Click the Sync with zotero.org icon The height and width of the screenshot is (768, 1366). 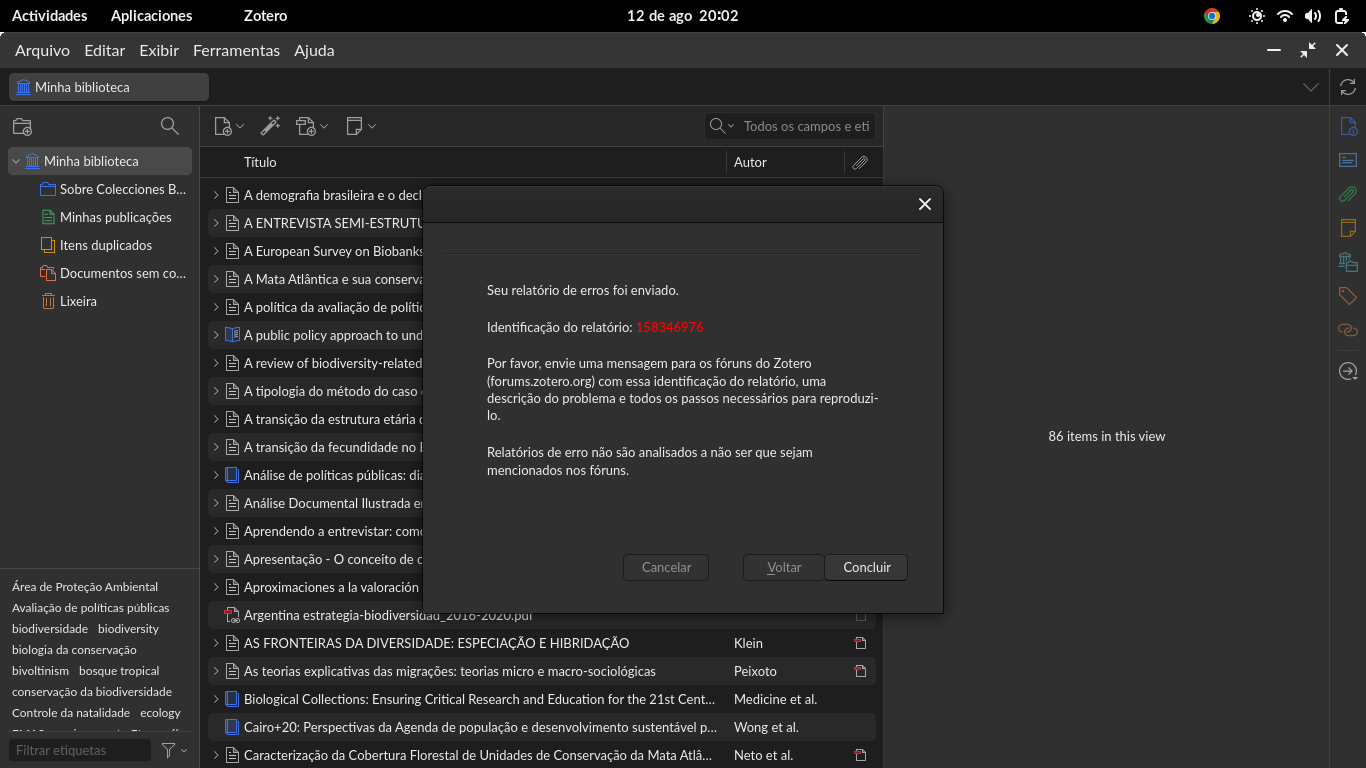click(x=1348, y=87)
